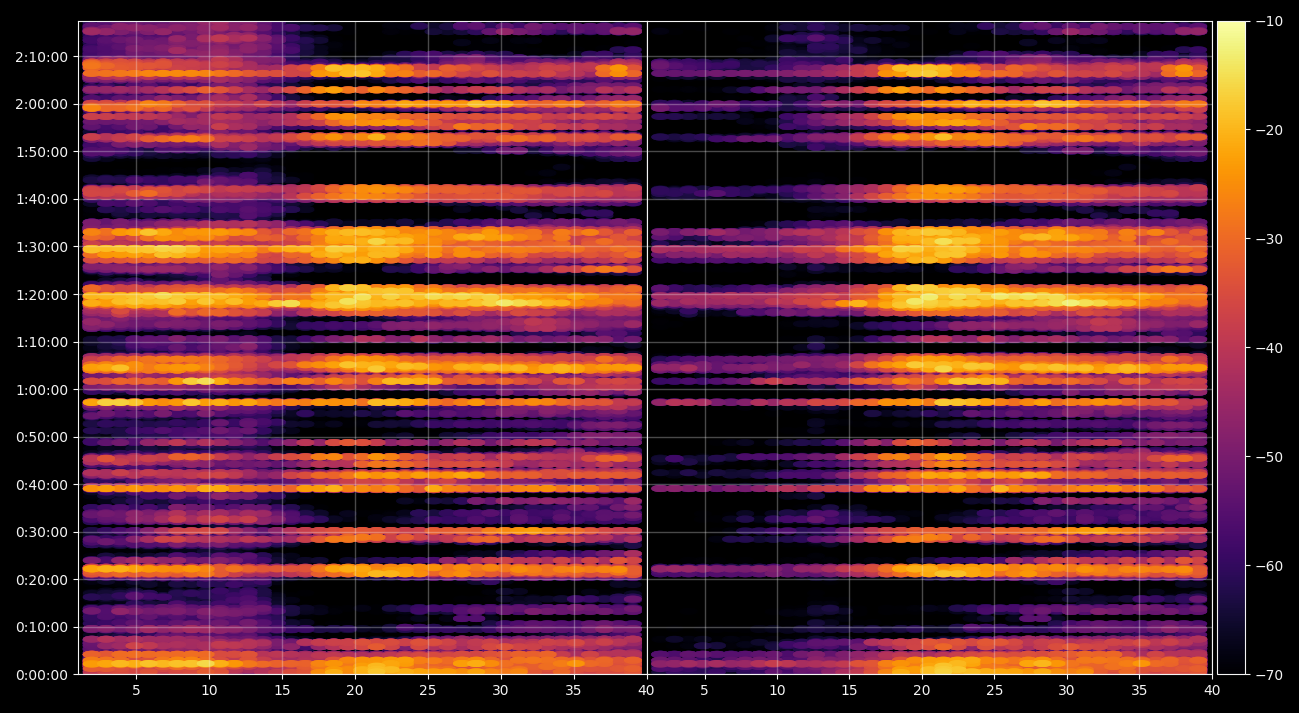Click the −60 colorbar tick label
The image size is (1299, 713).
(x=1270, y=566)
